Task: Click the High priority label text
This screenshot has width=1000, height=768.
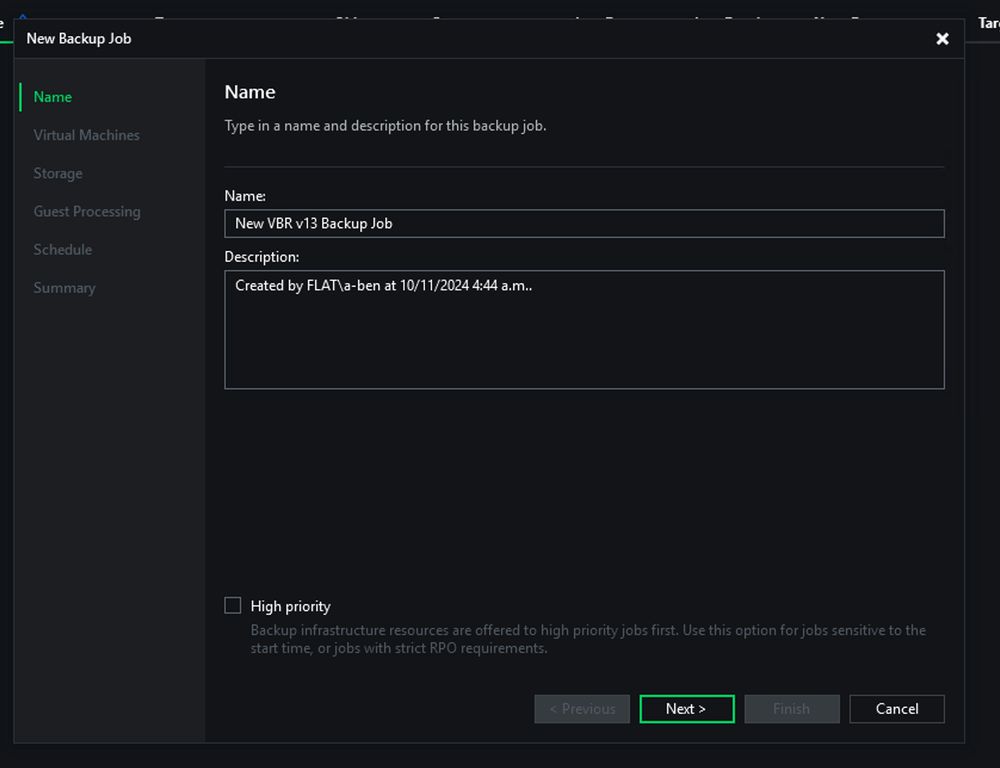Action: [x=290, y=606]
